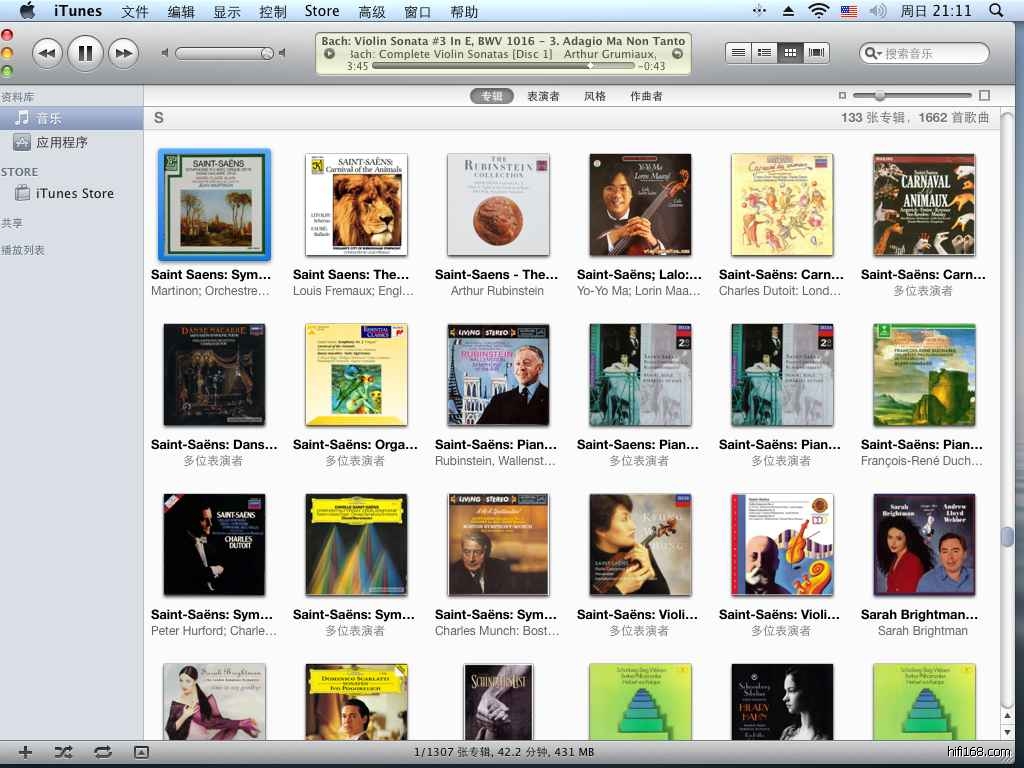Open the input language flag menu
This screenshot has width=1024, height=768.
pos(848,12)
